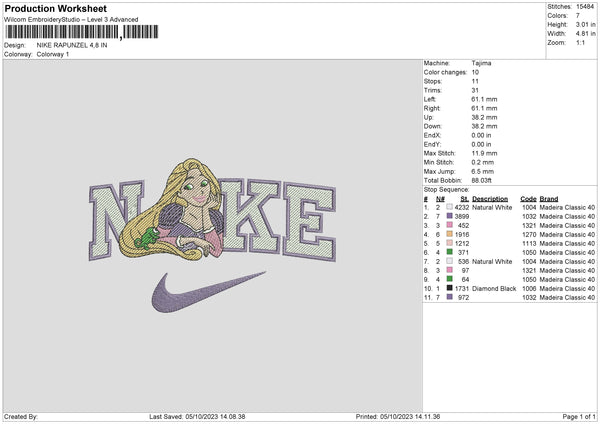Click thread code '1270'
The height and width of the screenshot is (424, 600).
529,235
